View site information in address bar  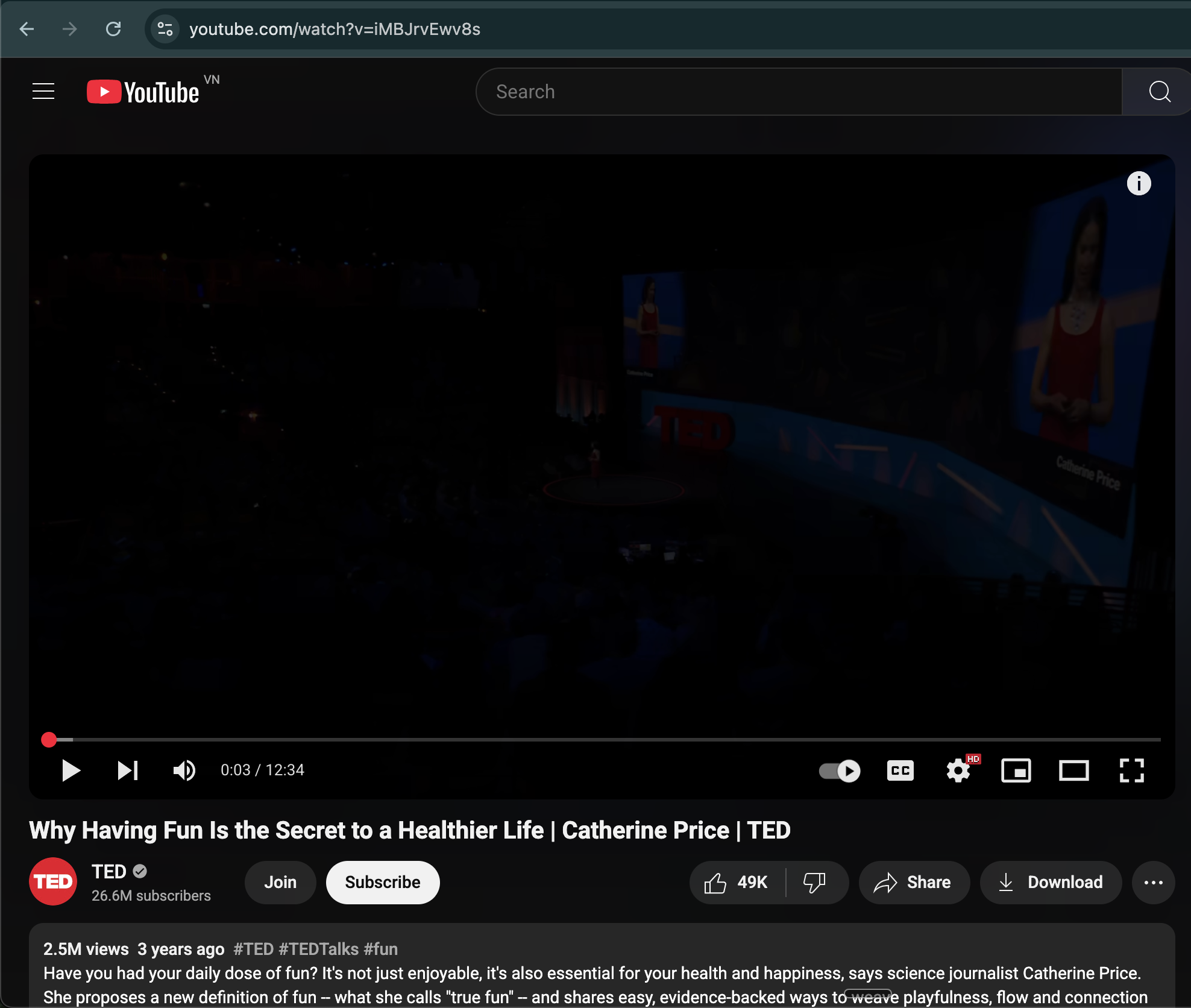point(165,29)
